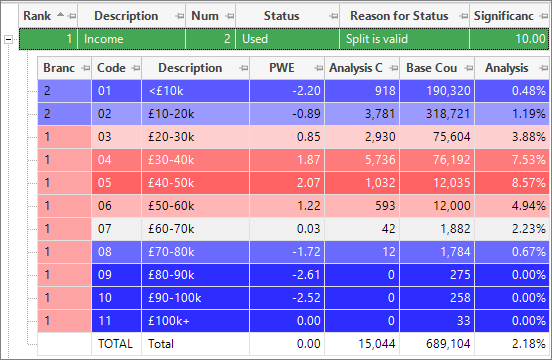Click pin icon in Code column header
The width and height of the screenshot is (552, 360).
pyautogui.click(x=136, y=68)
